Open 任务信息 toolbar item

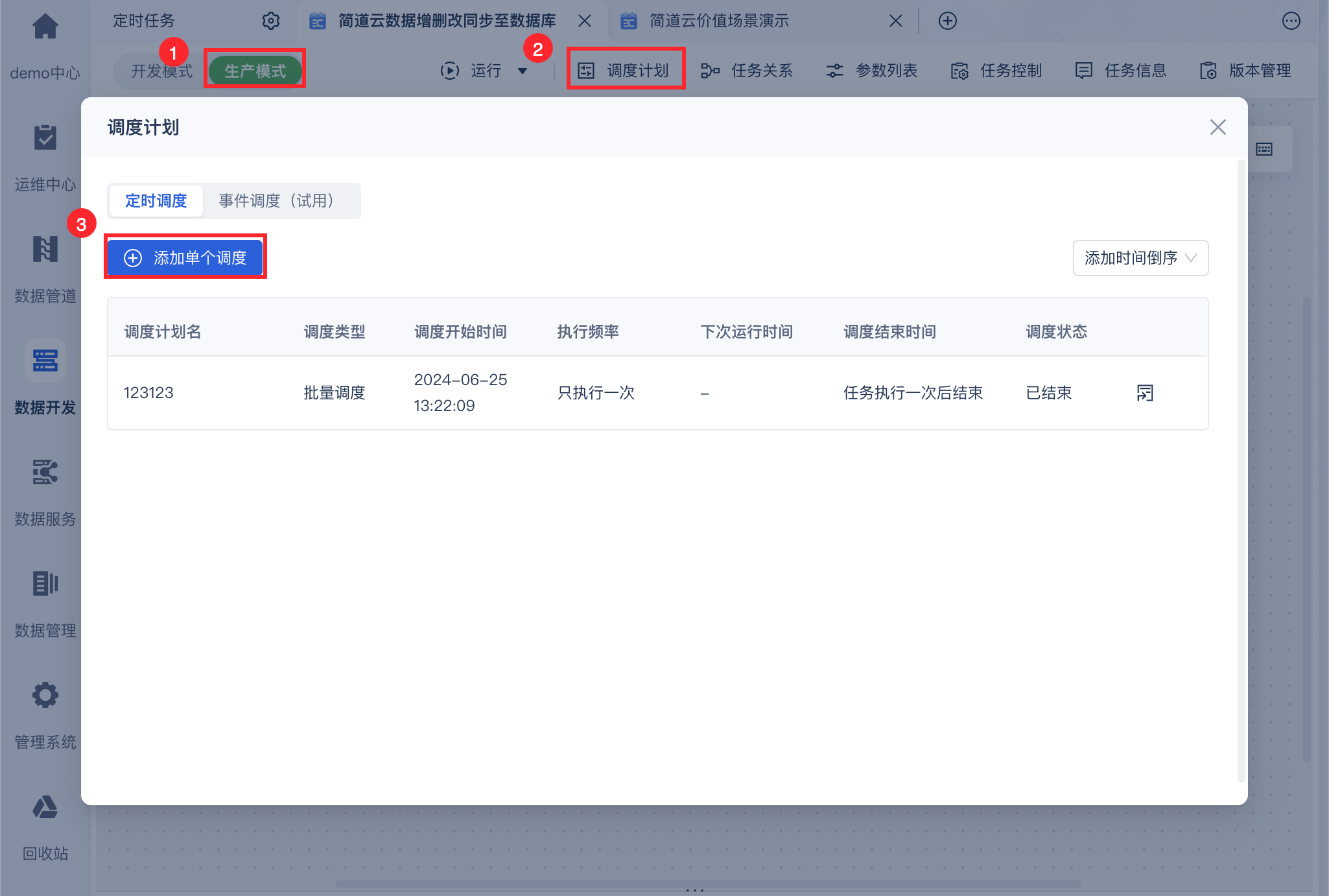1120,71
